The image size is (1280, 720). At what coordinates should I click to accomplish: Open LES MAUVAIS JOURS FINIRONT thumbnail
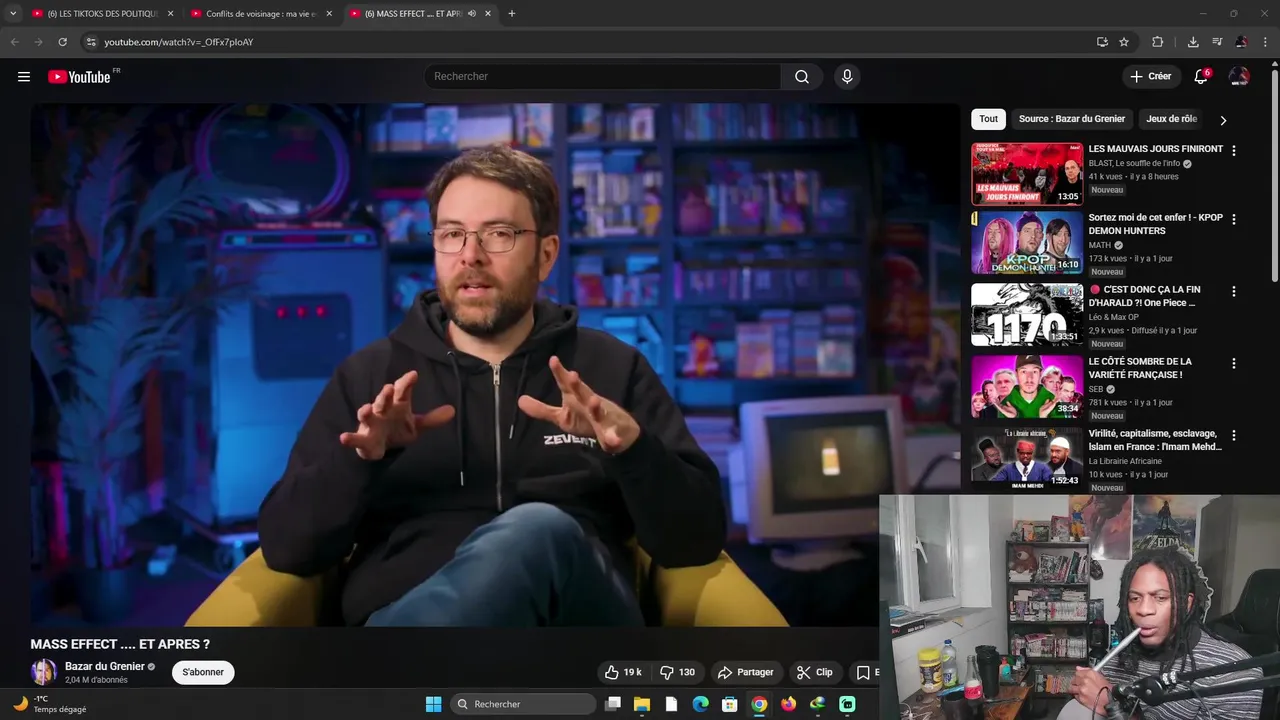point(1027,174)
